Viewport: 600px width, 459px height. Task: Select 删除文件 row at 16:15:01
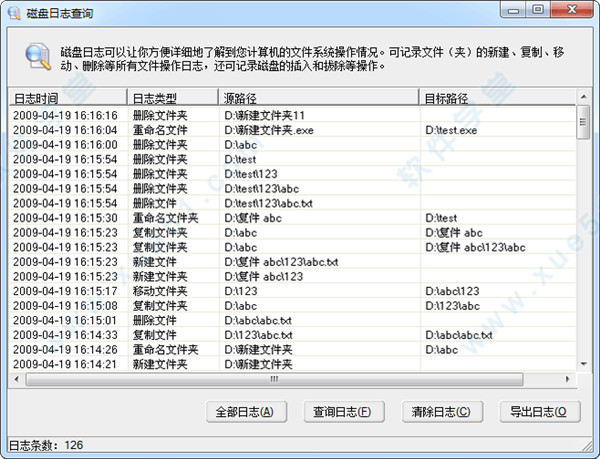[292, 320]
